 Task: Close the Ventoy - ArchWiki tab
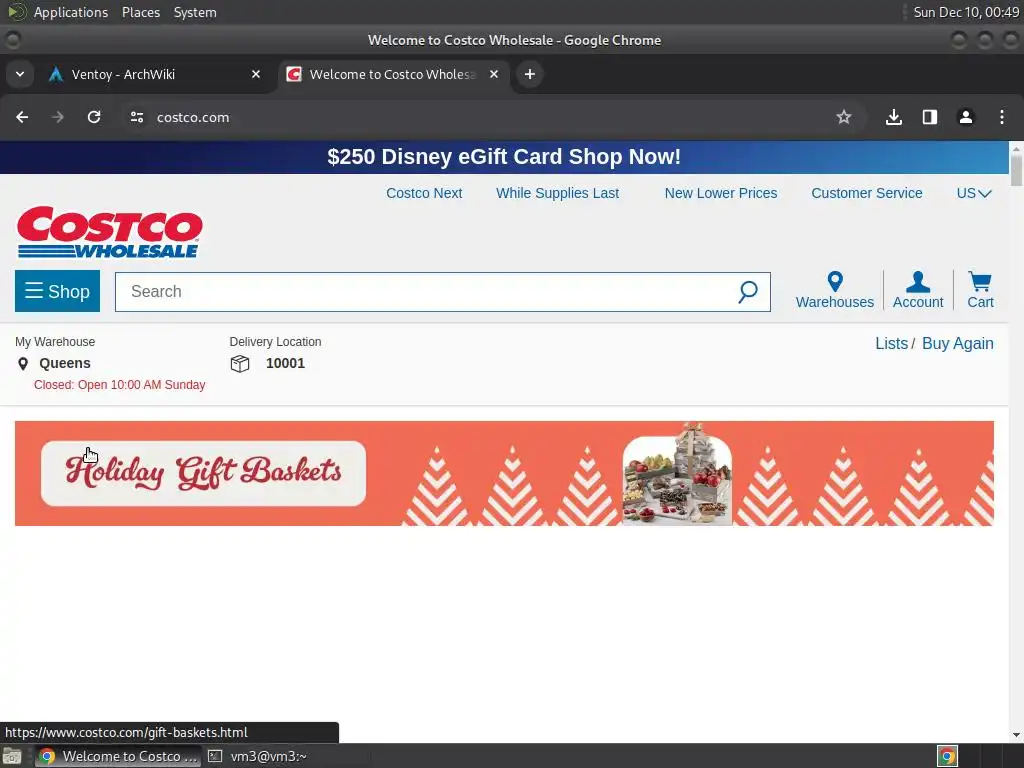[x=256, y=74]
